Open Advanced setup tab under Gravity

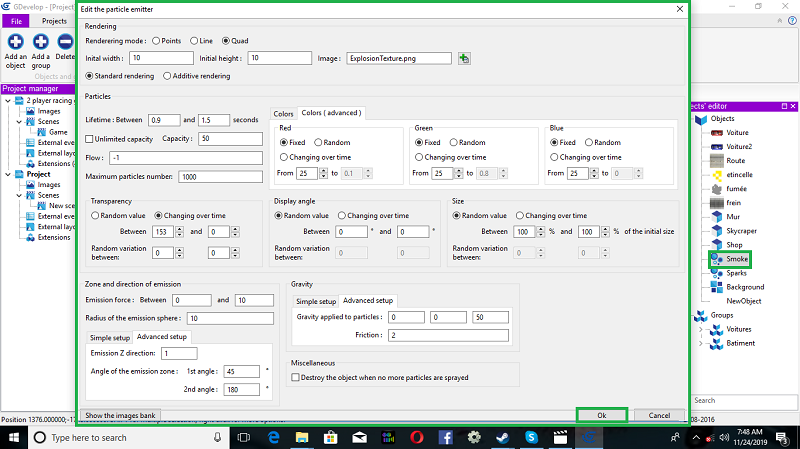(x=368, y=301)
